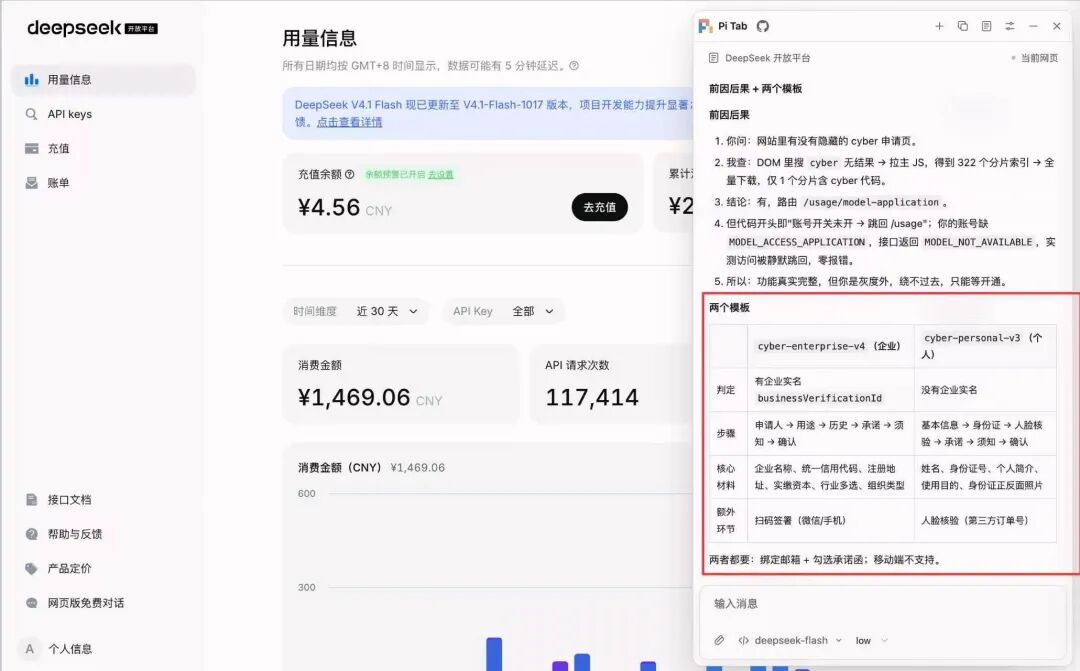
Task: Click the 网页版免费对话 chat bubble icon
Action: pos(32,603)
